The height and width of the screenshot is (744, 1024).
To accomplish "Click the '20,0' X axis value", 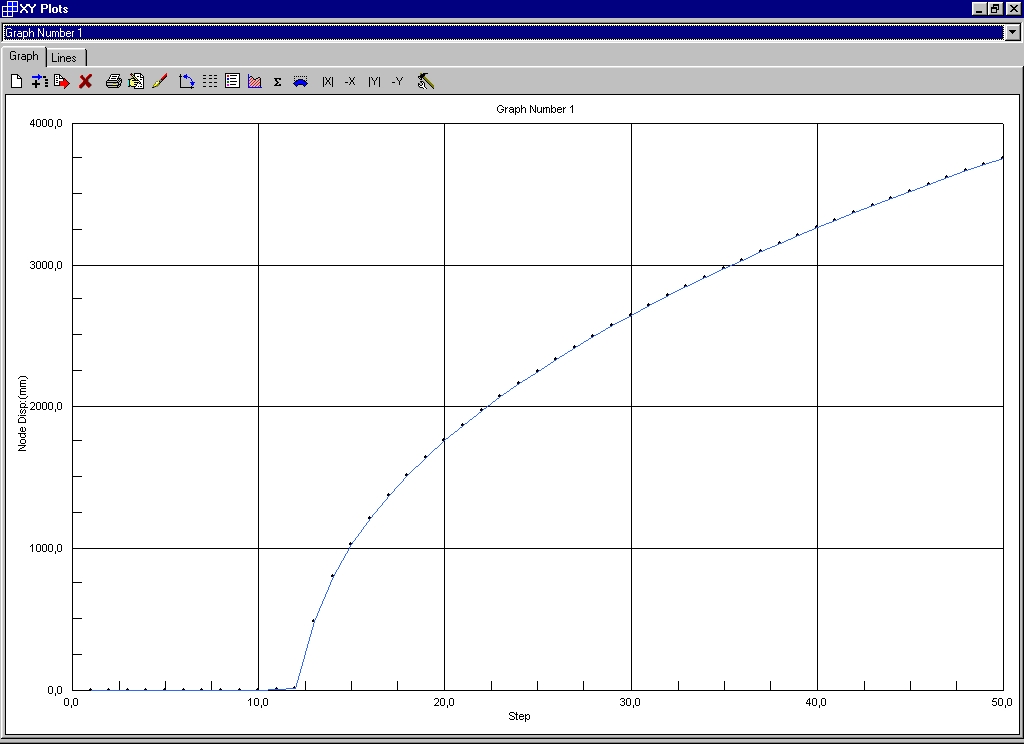I will click(444, 702).
